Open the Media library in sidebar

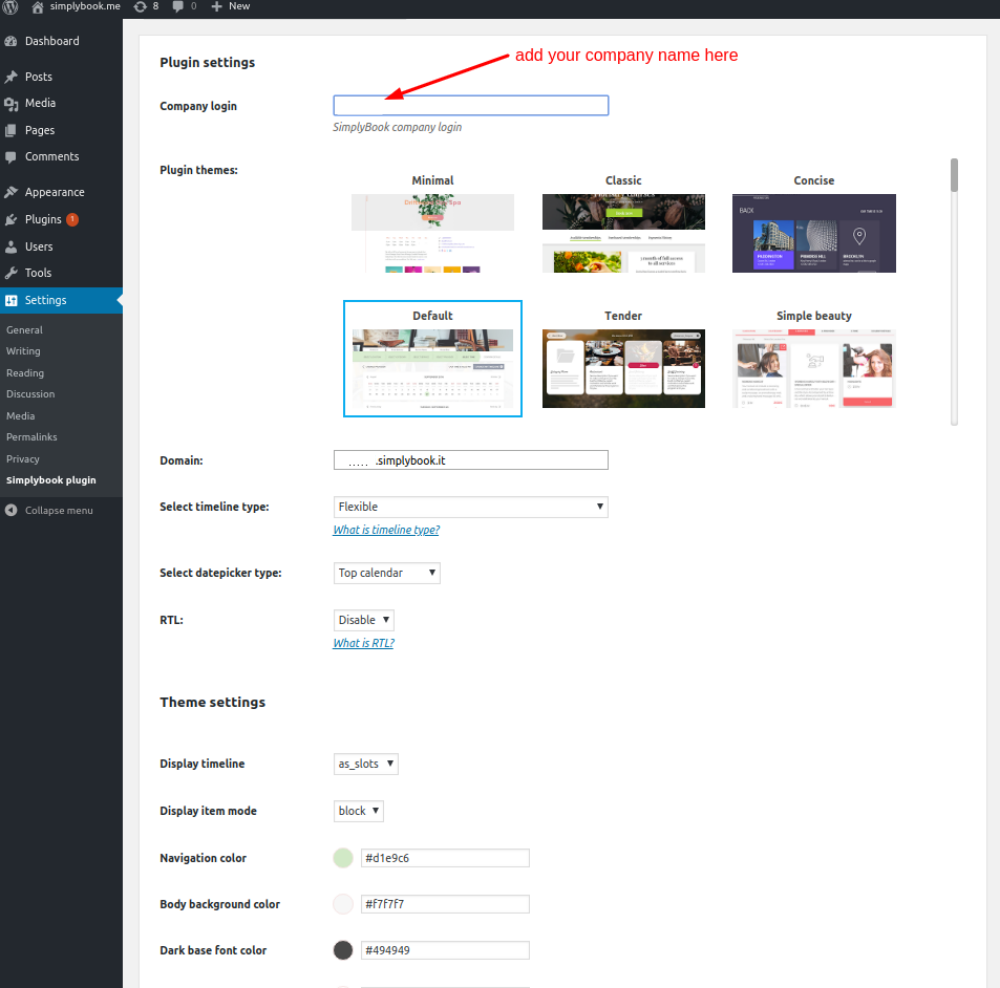(x=40, y=103)
